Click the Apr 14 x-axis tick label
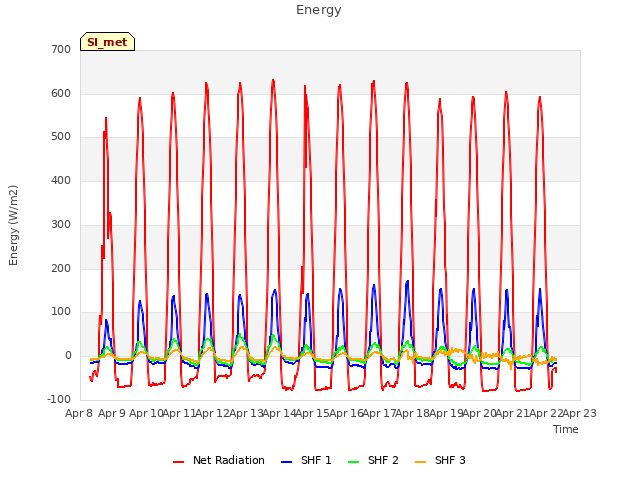640x480 pixels. [279, 413]
